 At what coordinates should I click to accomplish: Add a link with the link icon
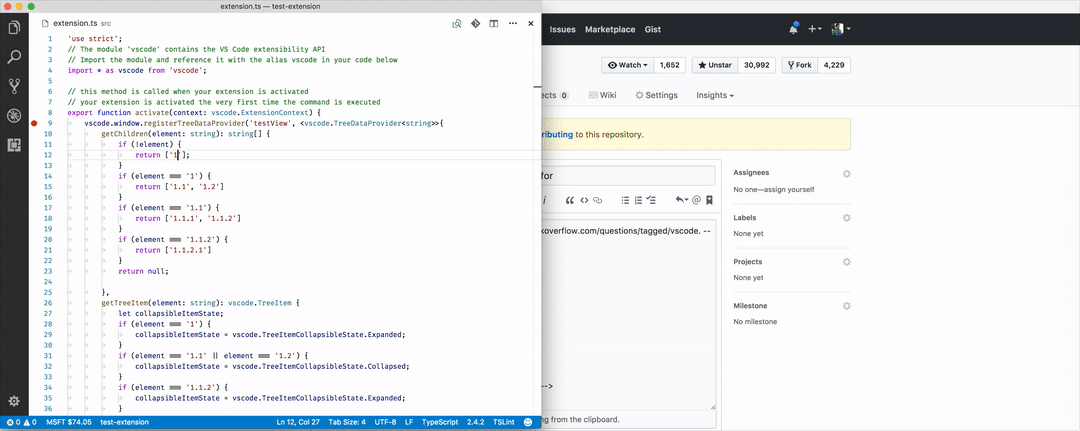(598, 200)
